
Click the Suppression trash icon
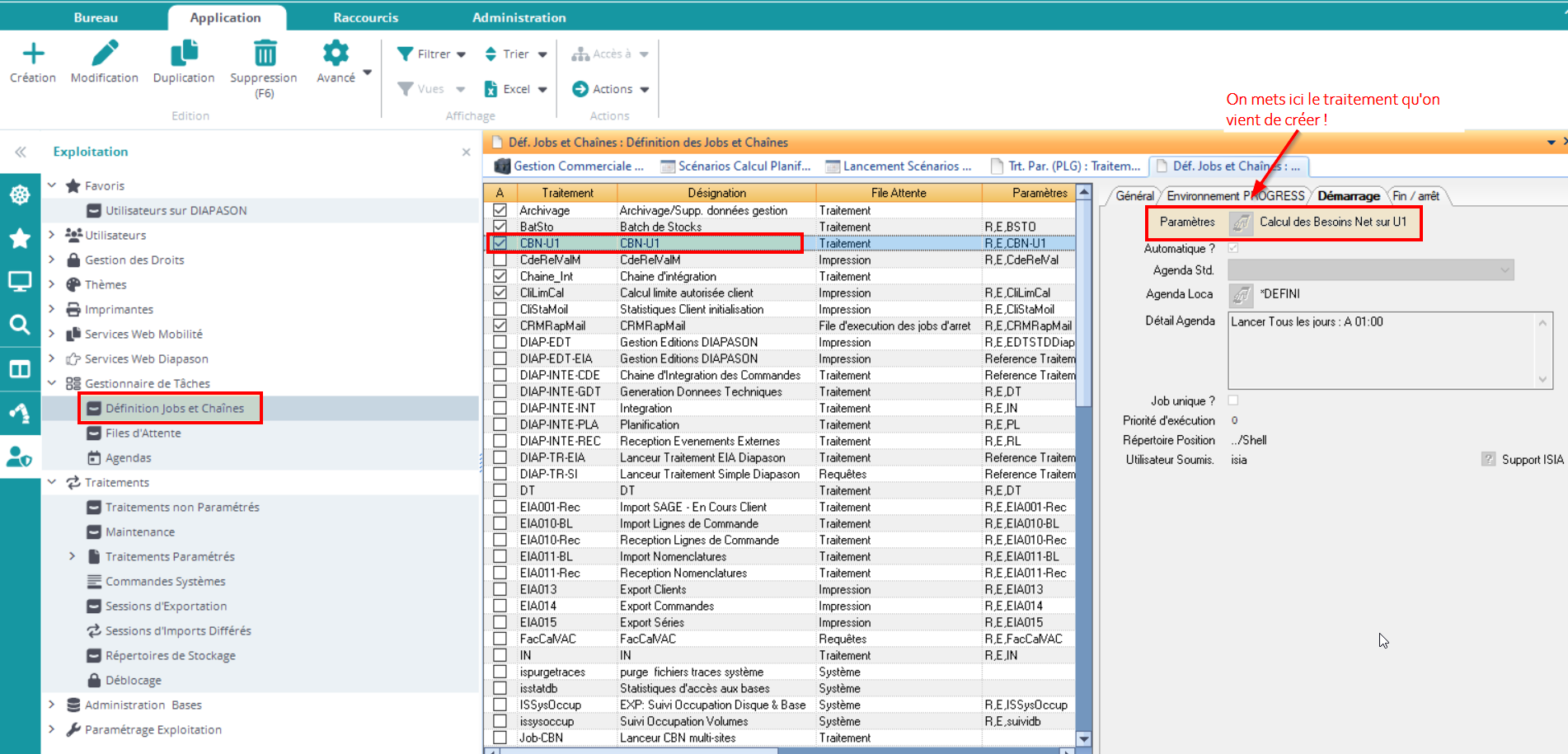coord(264,54)
